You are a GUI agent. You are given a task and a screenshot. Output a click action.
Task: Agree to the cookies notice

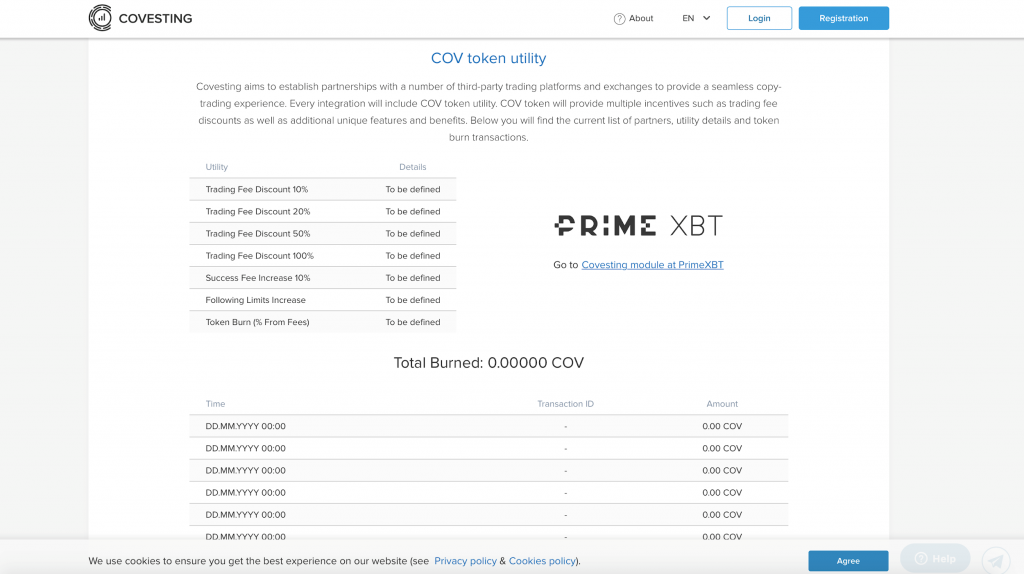(848, 561)
